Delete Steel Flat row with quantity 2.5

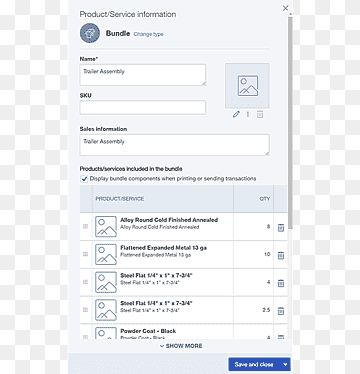tap(281, 311)
